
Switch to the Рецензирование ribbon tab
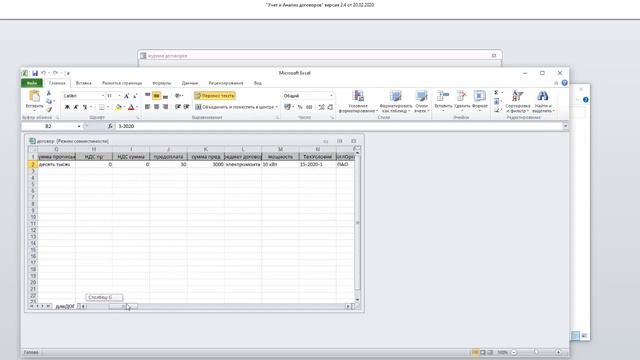[x=226, y=83]
